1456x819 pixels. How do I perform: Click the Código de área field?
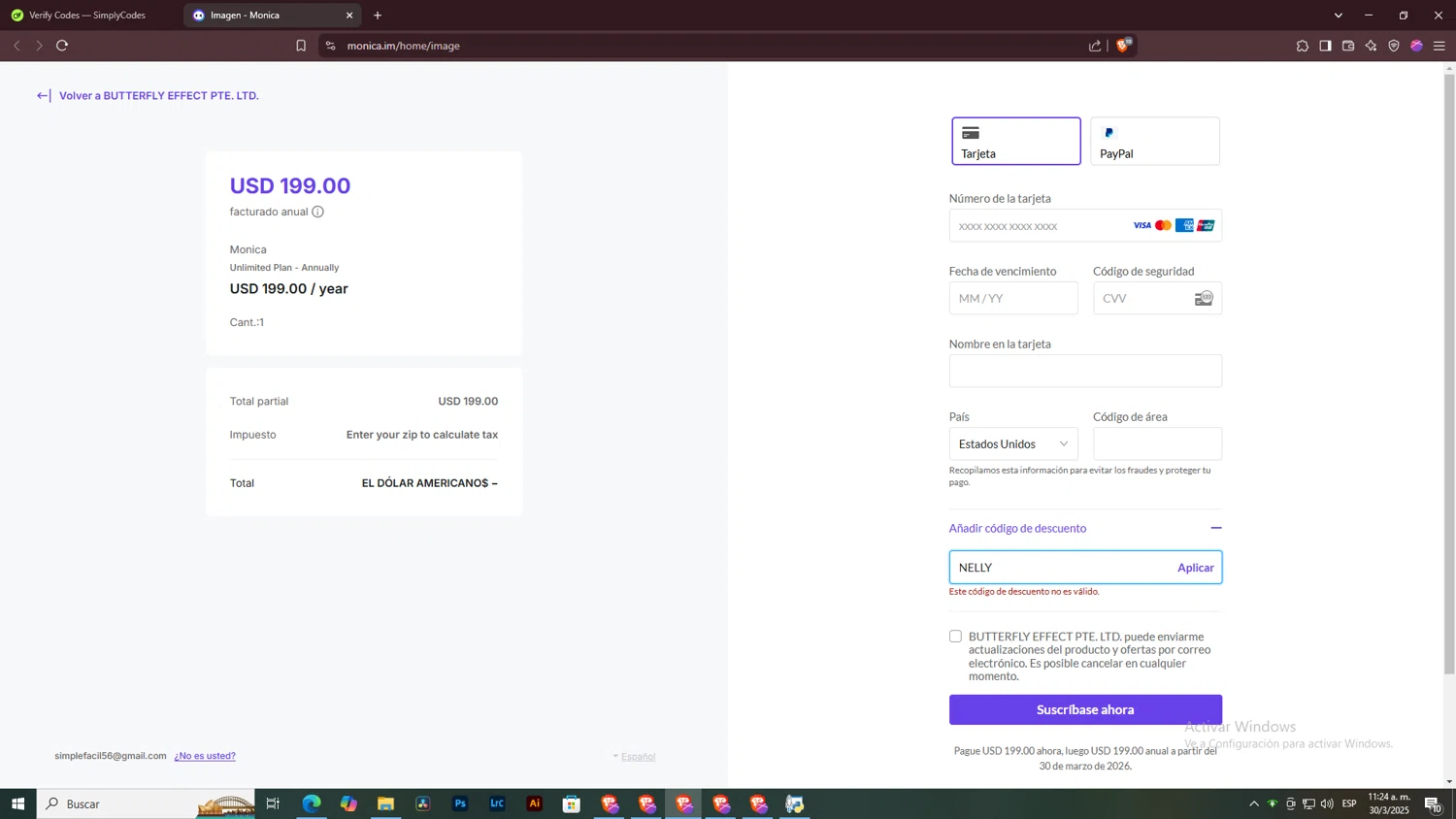click(1157, 443)
